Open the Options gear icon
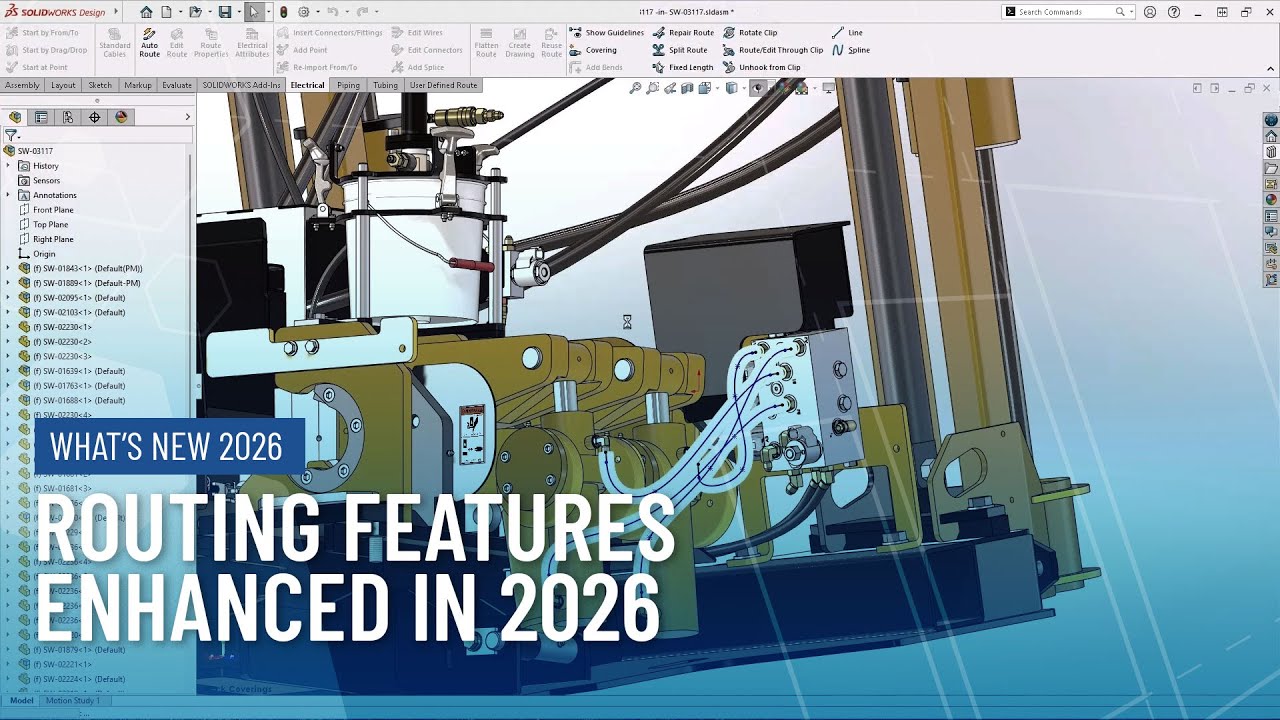1280x720 pixels. click(304, 12)
